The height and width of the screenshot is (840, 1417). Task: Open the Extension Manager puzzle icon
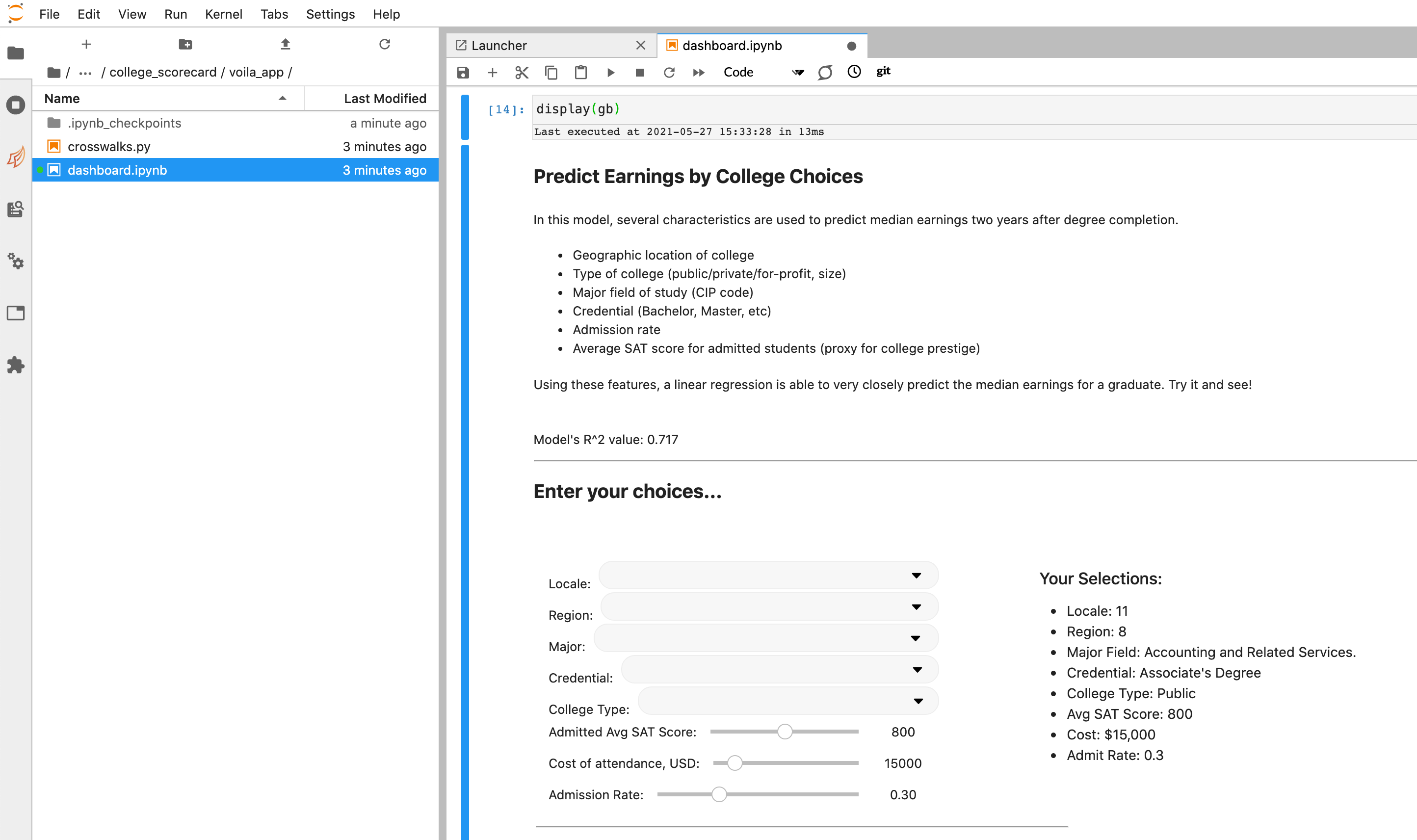16,365
